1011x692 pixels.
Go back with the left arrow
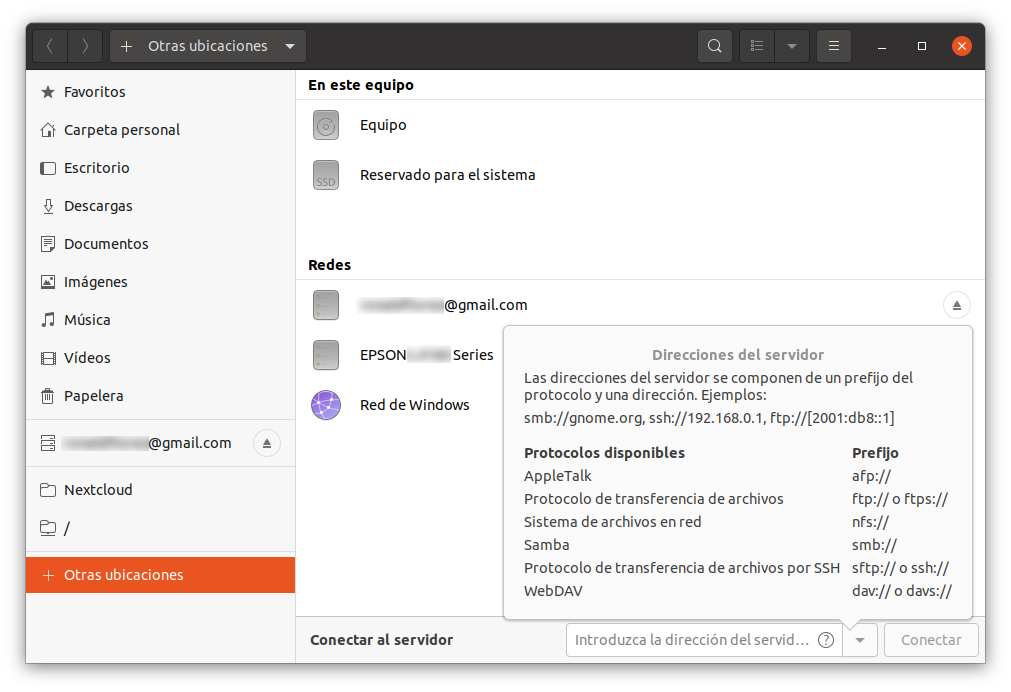point(51,46)
